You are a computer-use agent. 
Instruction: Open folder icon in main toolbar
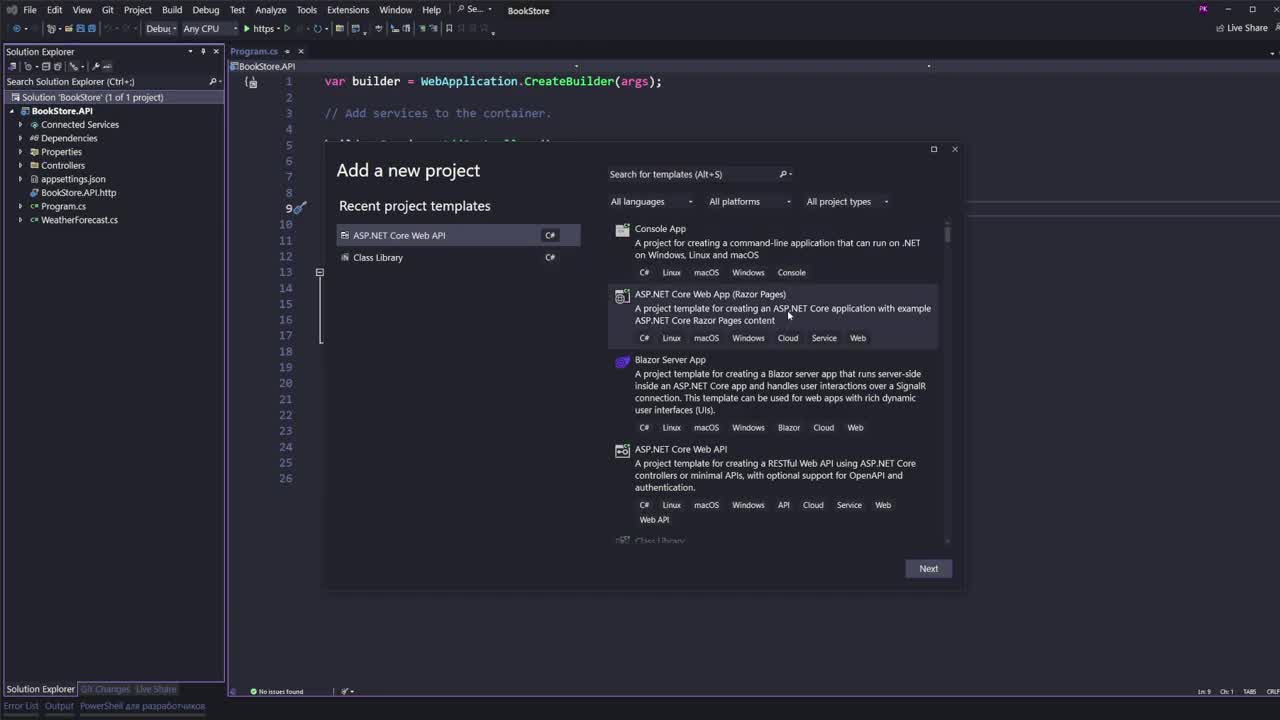69,28
